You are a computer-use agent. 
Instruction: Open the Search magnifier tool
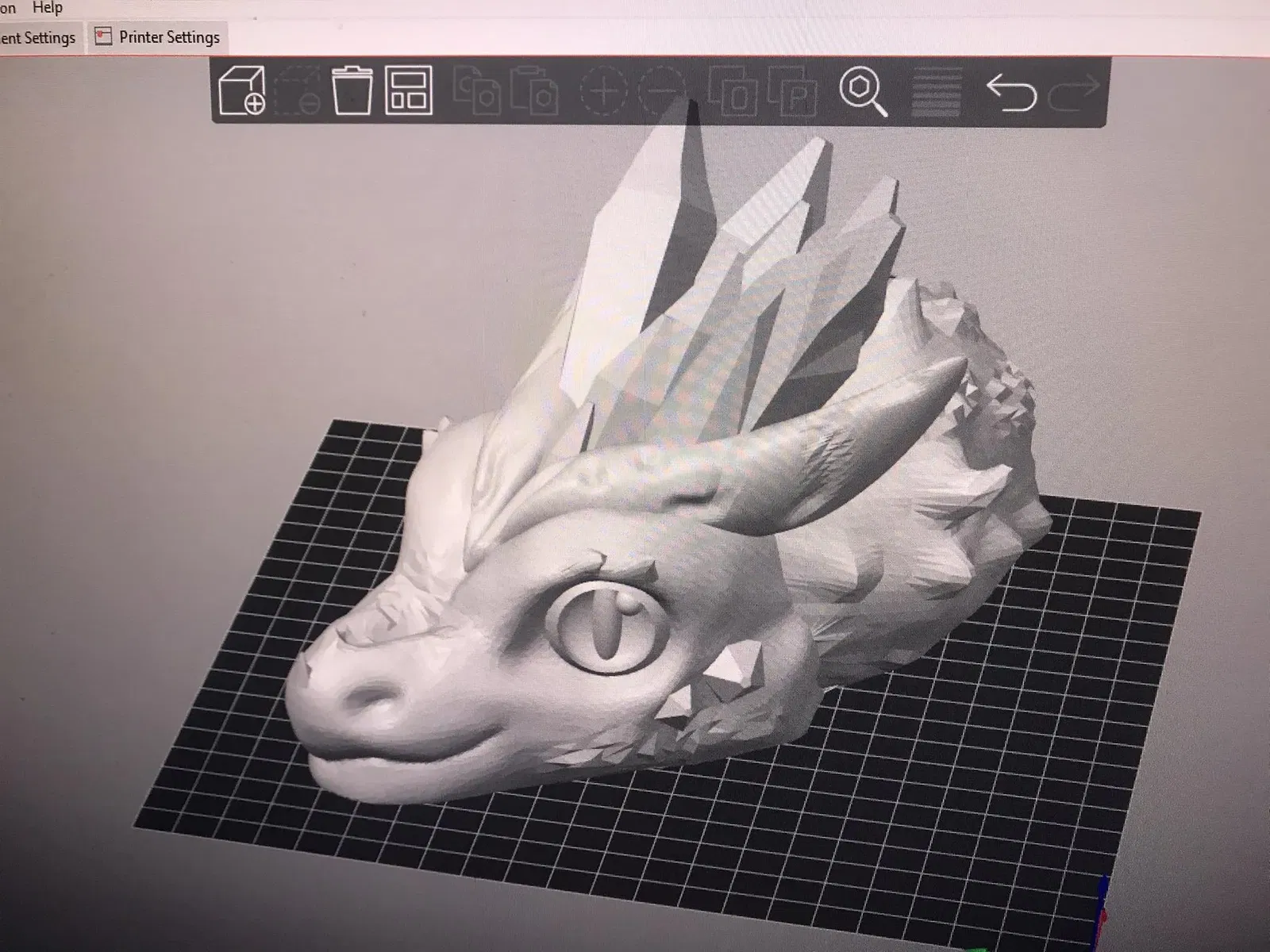point(863,92)
